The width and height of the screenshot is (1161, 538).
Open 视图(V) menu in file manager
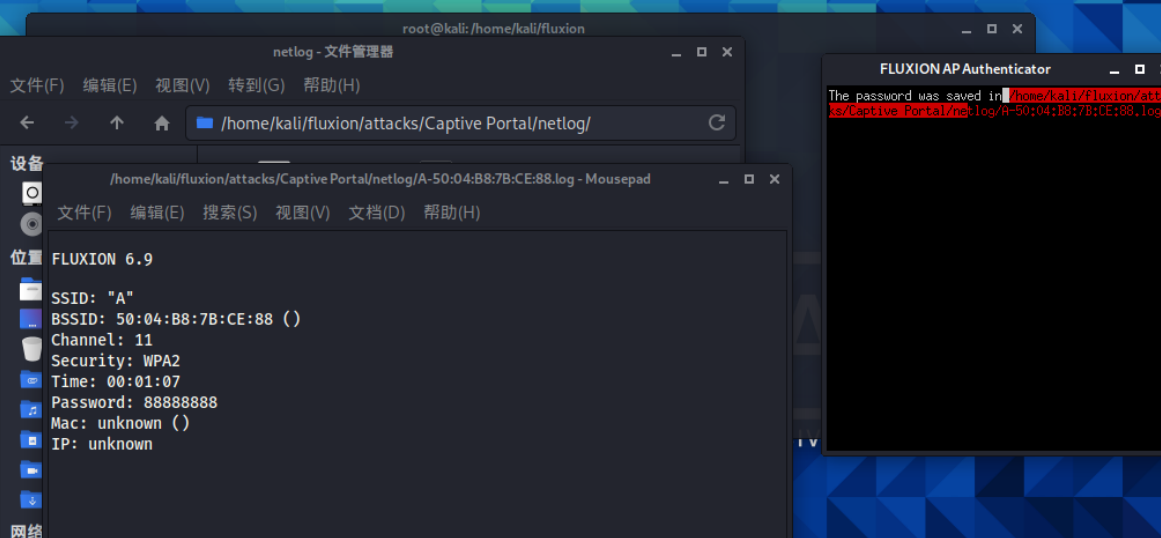(183, 86)
